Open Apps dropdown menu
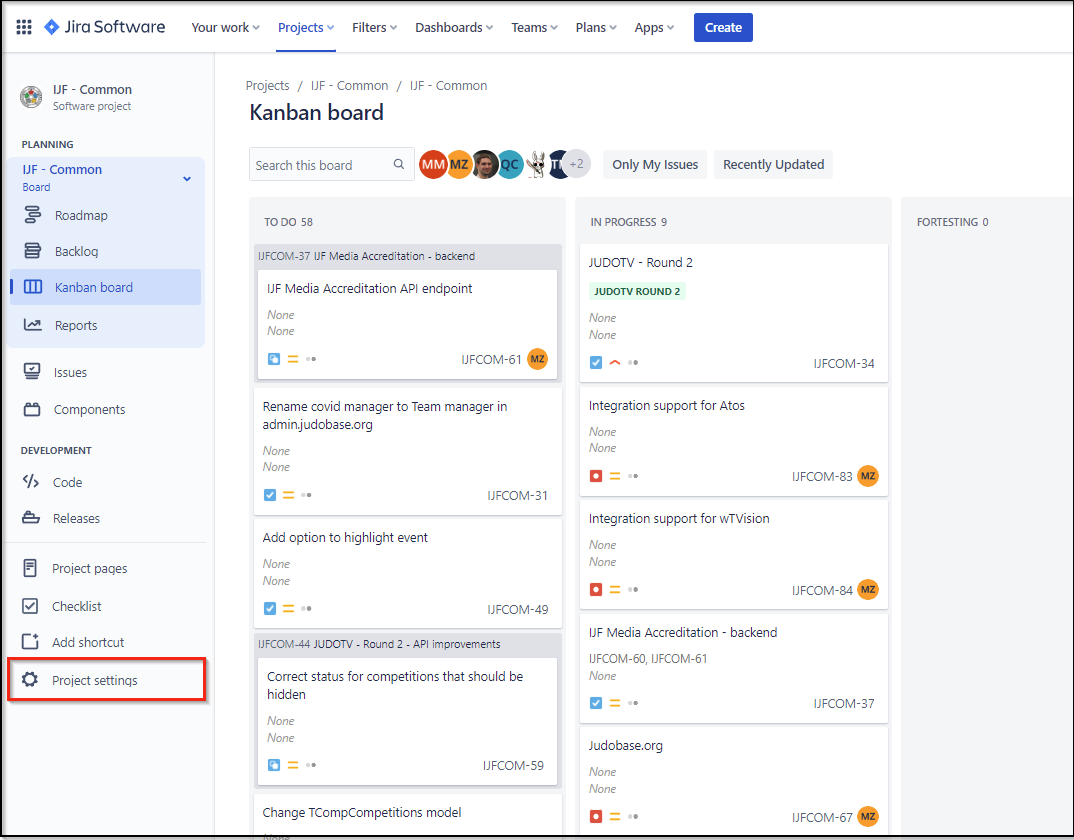 654,27
